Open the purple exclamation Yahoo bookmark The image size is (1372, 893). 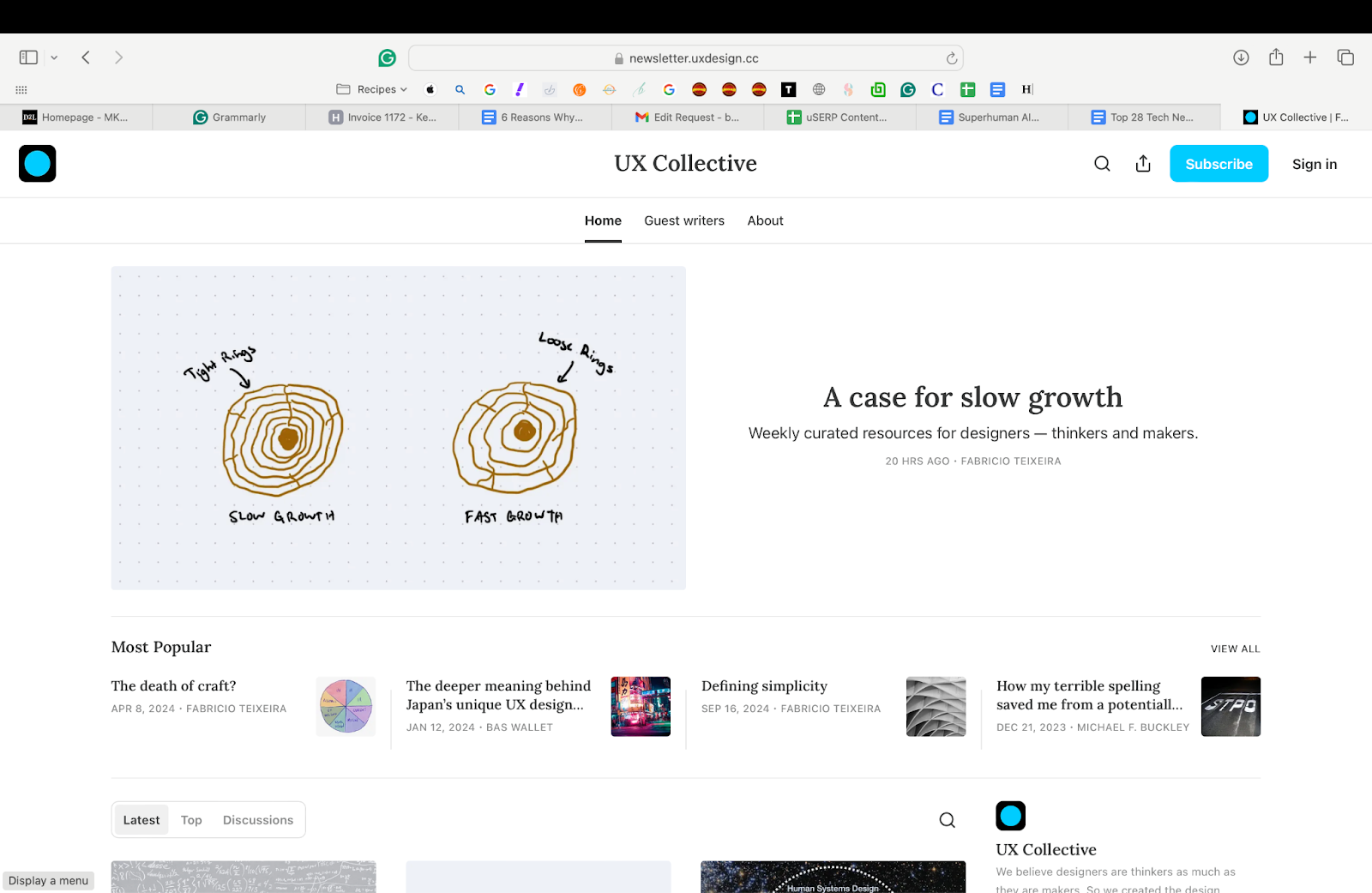(x=520, y=89)
